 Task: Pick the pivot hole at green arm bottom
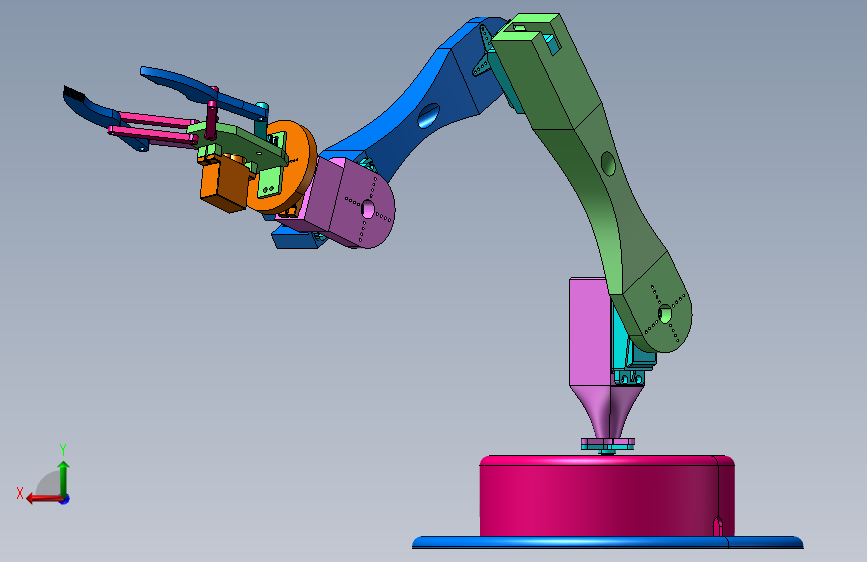[x=664, y=314]
